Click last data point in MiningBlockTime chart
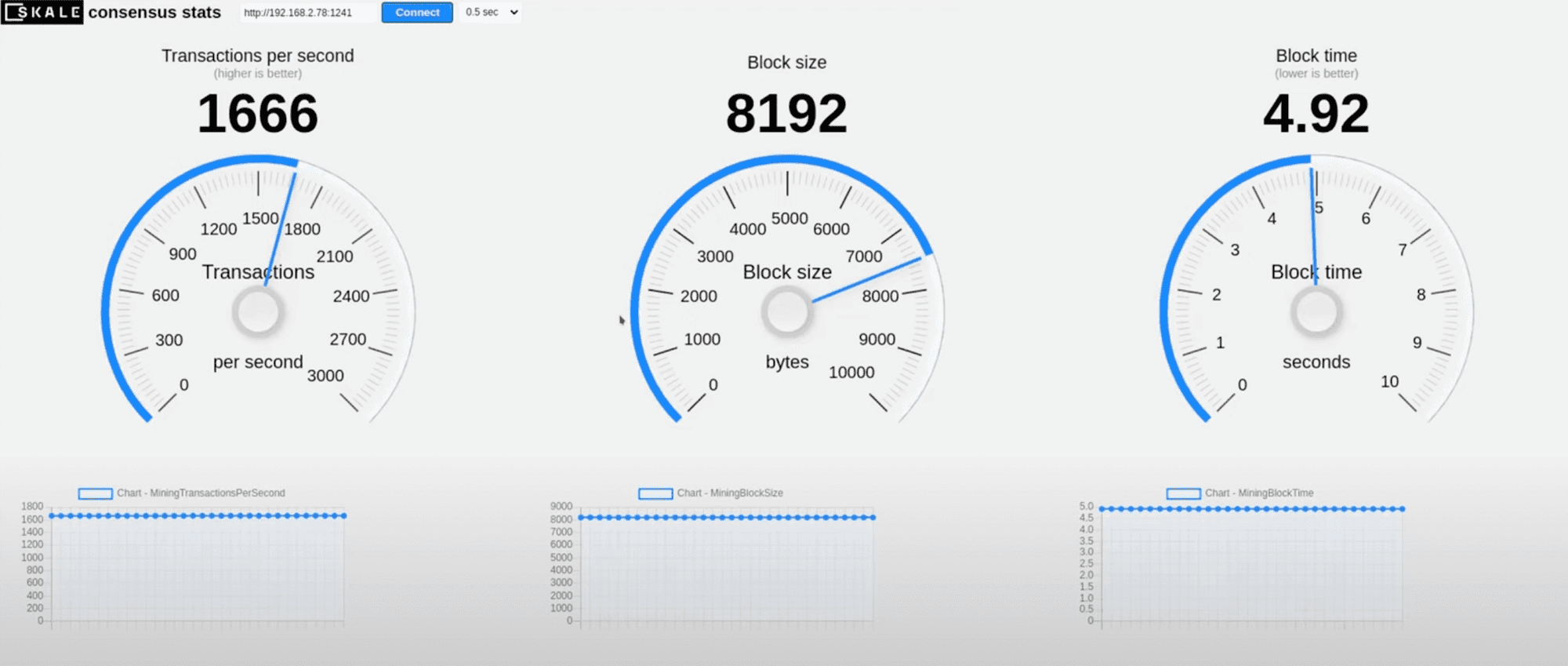This screenshot has width=1568, height=666. 1402,509
